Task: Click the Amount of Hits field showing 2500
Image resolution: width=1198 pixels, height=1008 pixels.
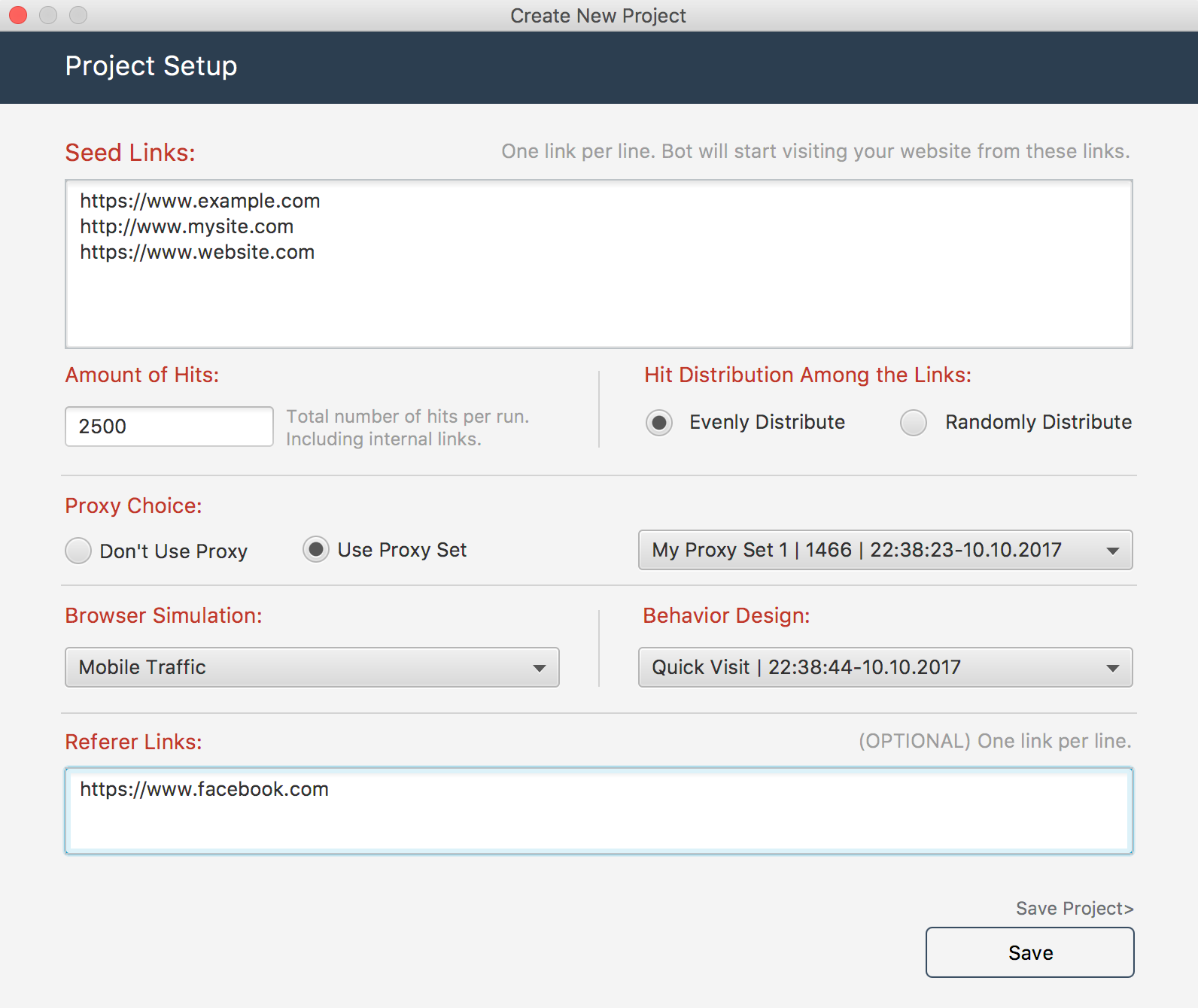Action: [x=169, y=427]
